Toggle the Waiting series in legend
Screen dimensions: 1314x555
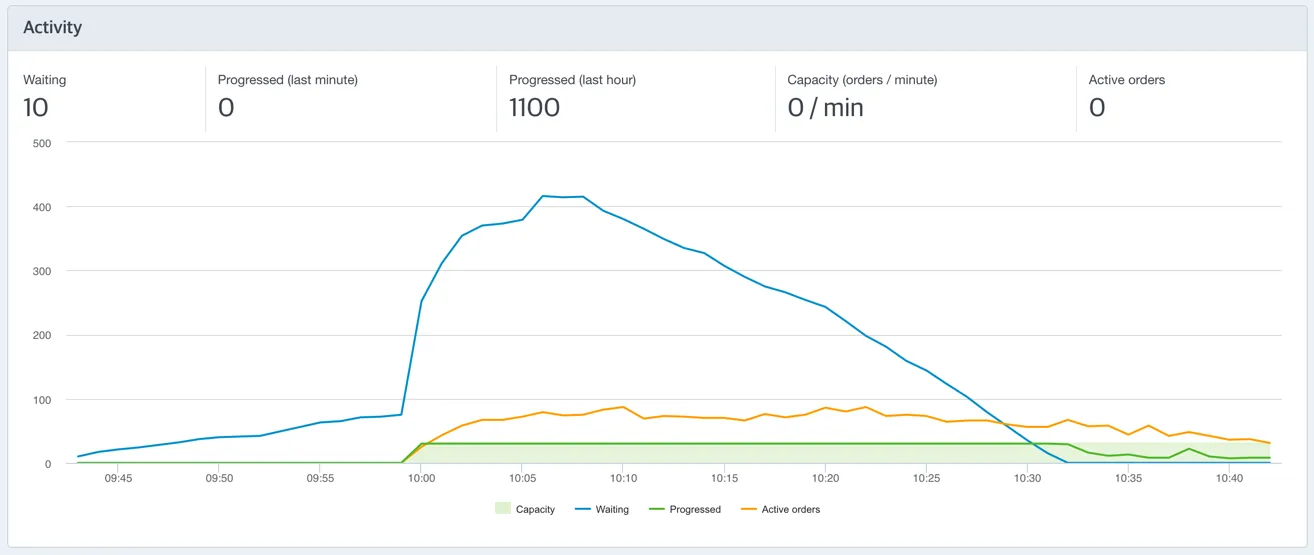coord(602,509)
